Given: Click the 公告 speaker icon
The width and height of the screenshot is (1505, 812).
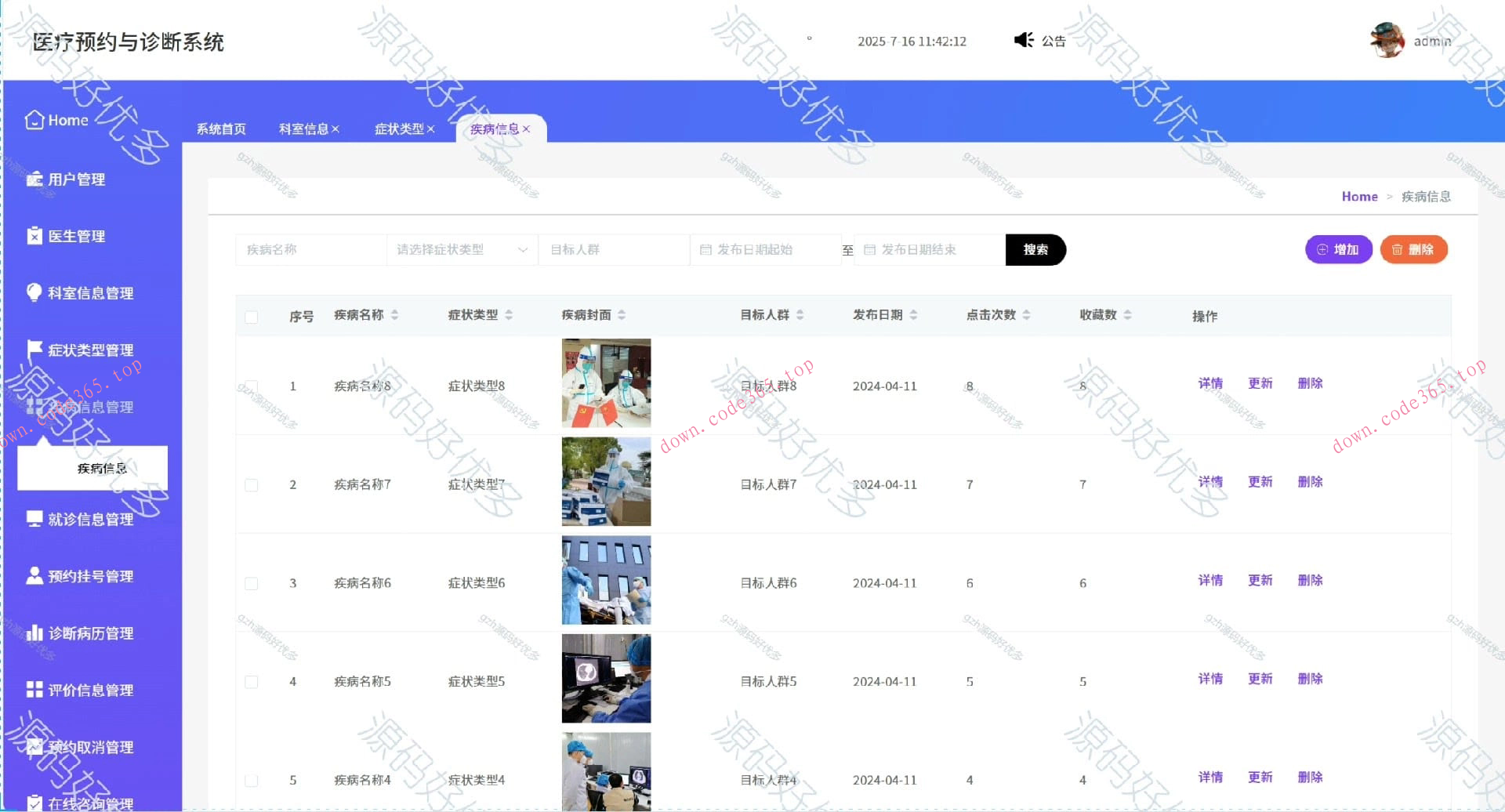Looking at the screenshot, I should pos(1024,40).
